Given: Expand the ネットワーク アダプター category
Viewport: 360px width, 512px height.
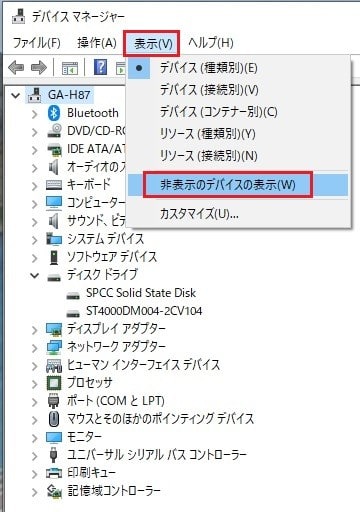Looking at the screenshot, I should click(35, 347).
